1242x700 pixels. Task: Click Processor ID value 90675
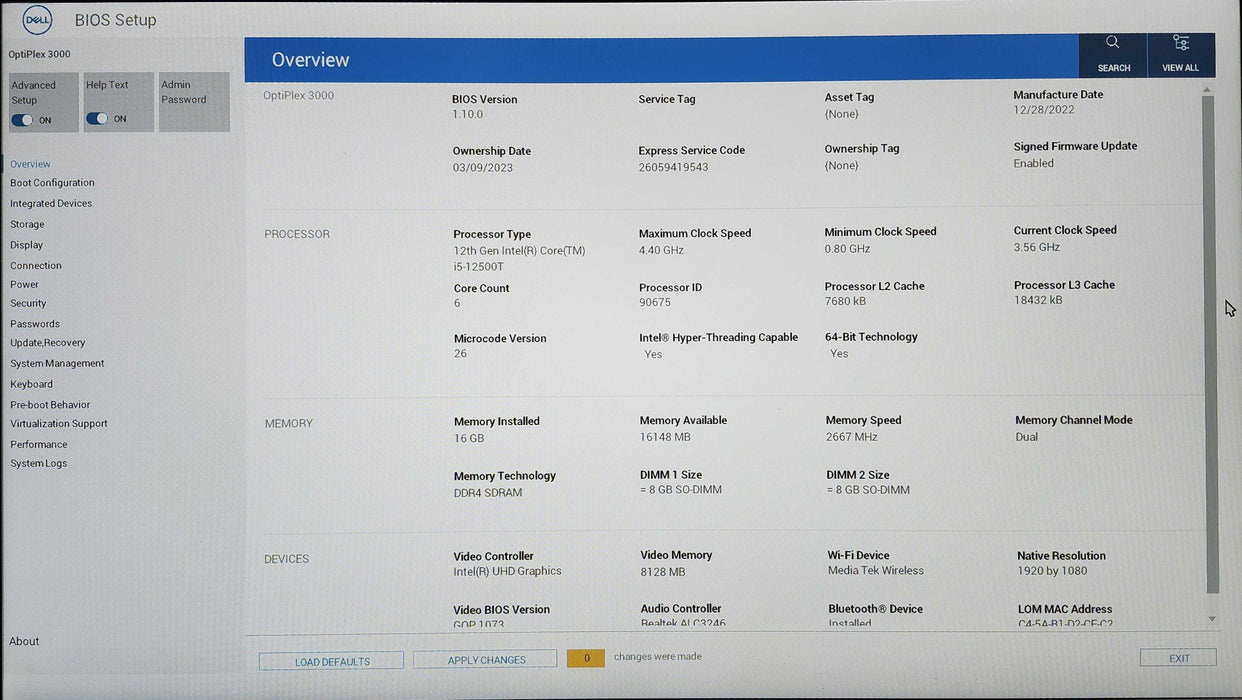[655, 302]
